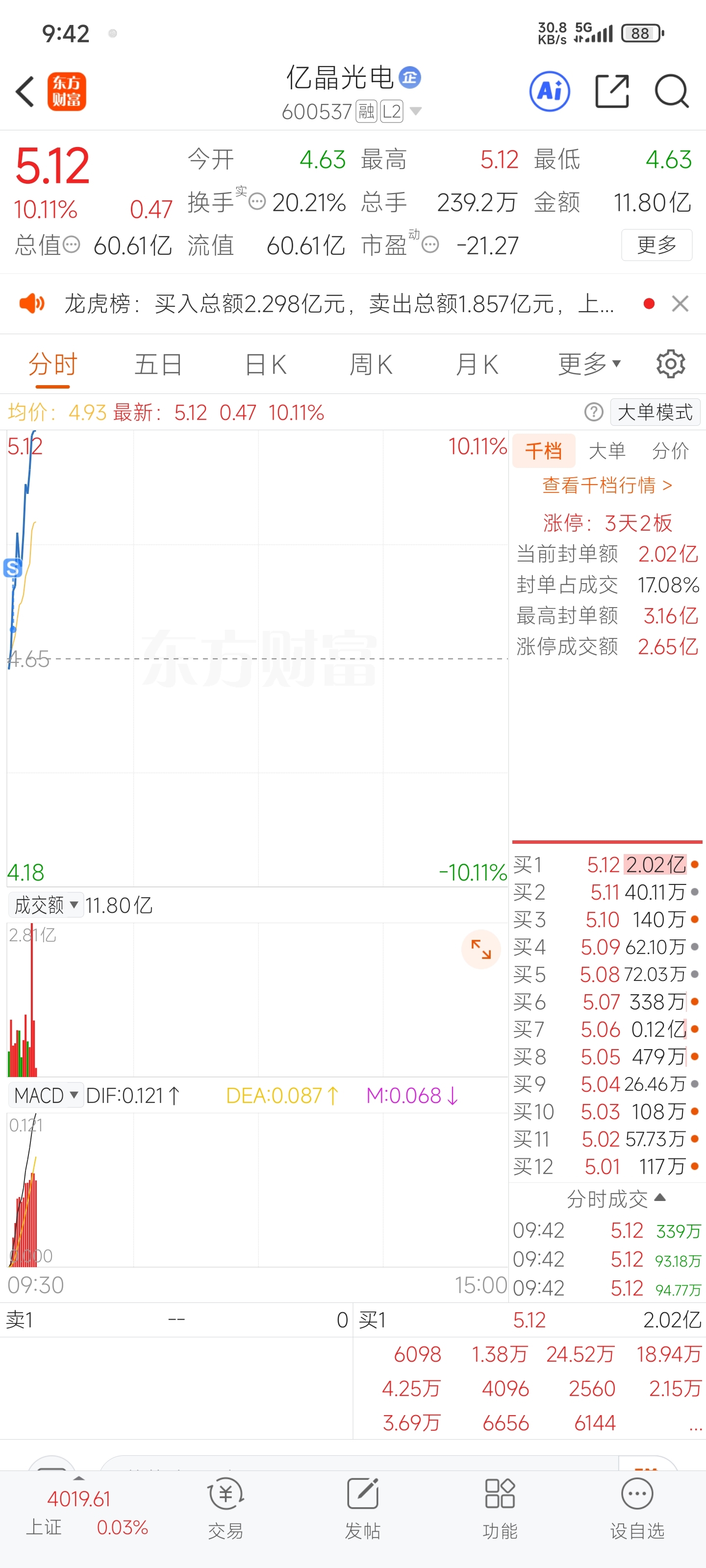The image size is (706, 1568).
Task: Tap the battery 88 status icon
Action: pos(642,33)
